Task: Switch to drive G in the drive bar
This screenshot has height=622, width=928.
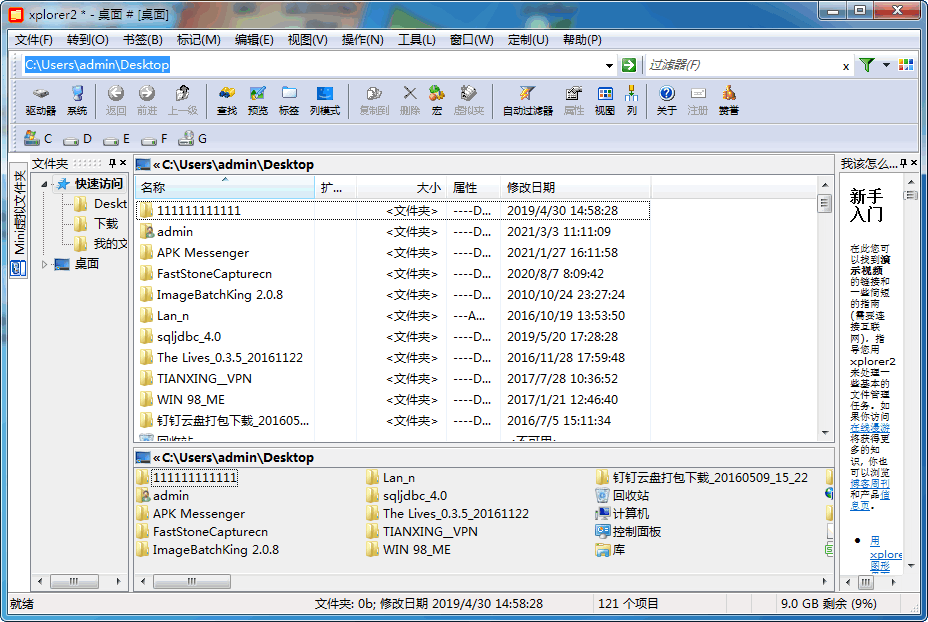Action: (192, 139)
